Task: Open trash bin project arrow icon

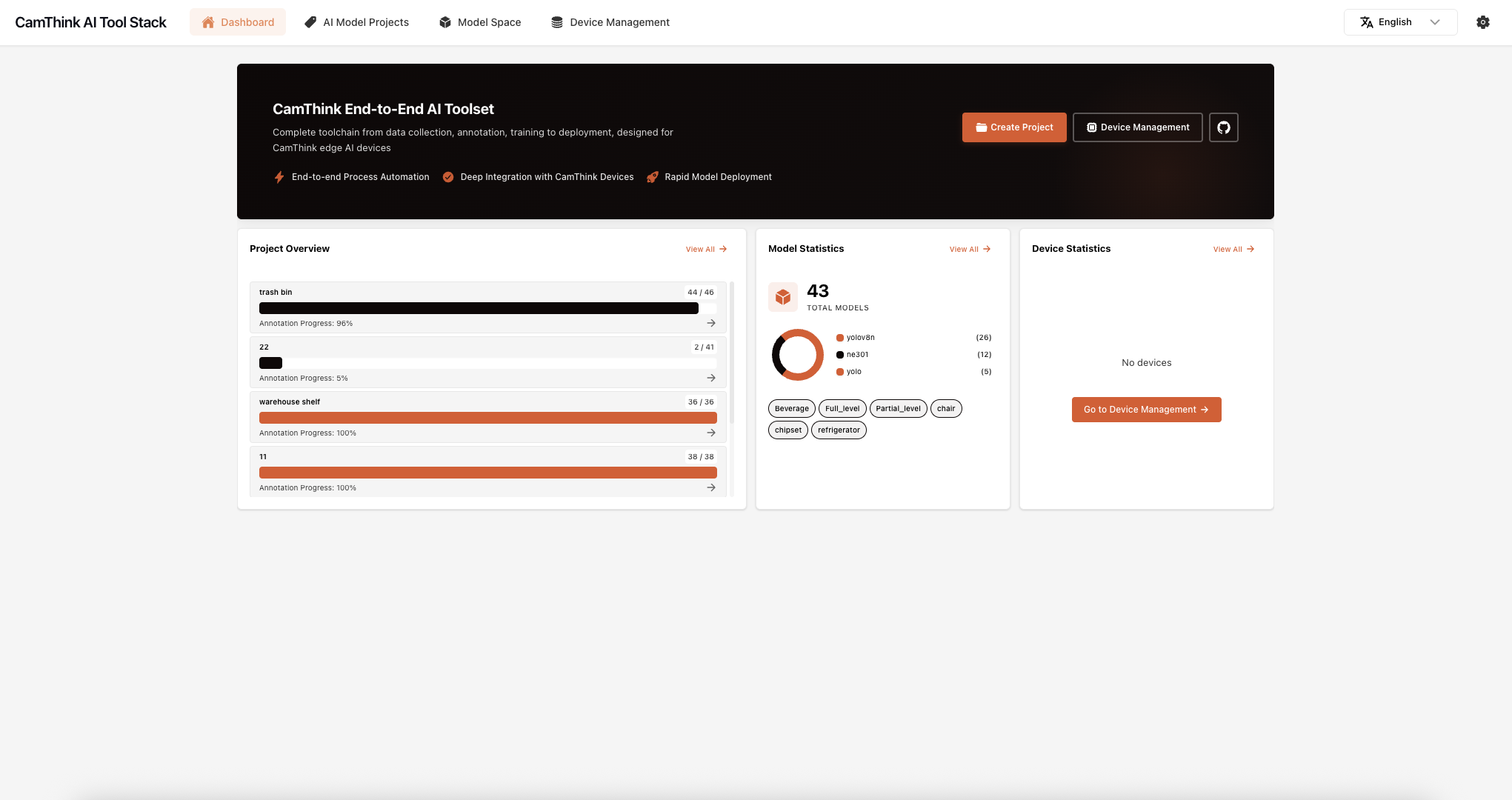Action: pyautogui.click(x=711, y=323)
